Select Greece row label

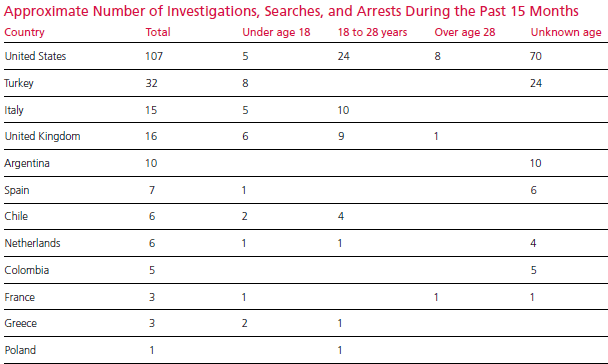pos(21,323)
